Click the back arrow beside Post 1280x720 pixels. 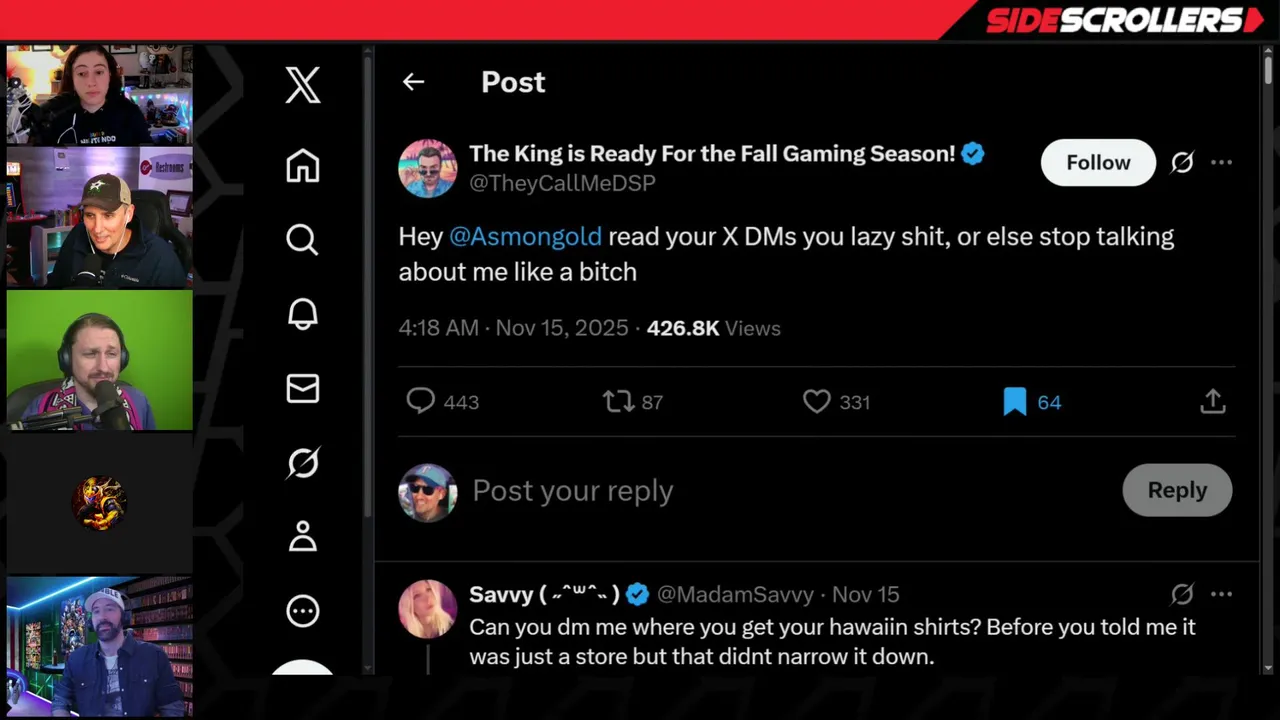point(413,82)
